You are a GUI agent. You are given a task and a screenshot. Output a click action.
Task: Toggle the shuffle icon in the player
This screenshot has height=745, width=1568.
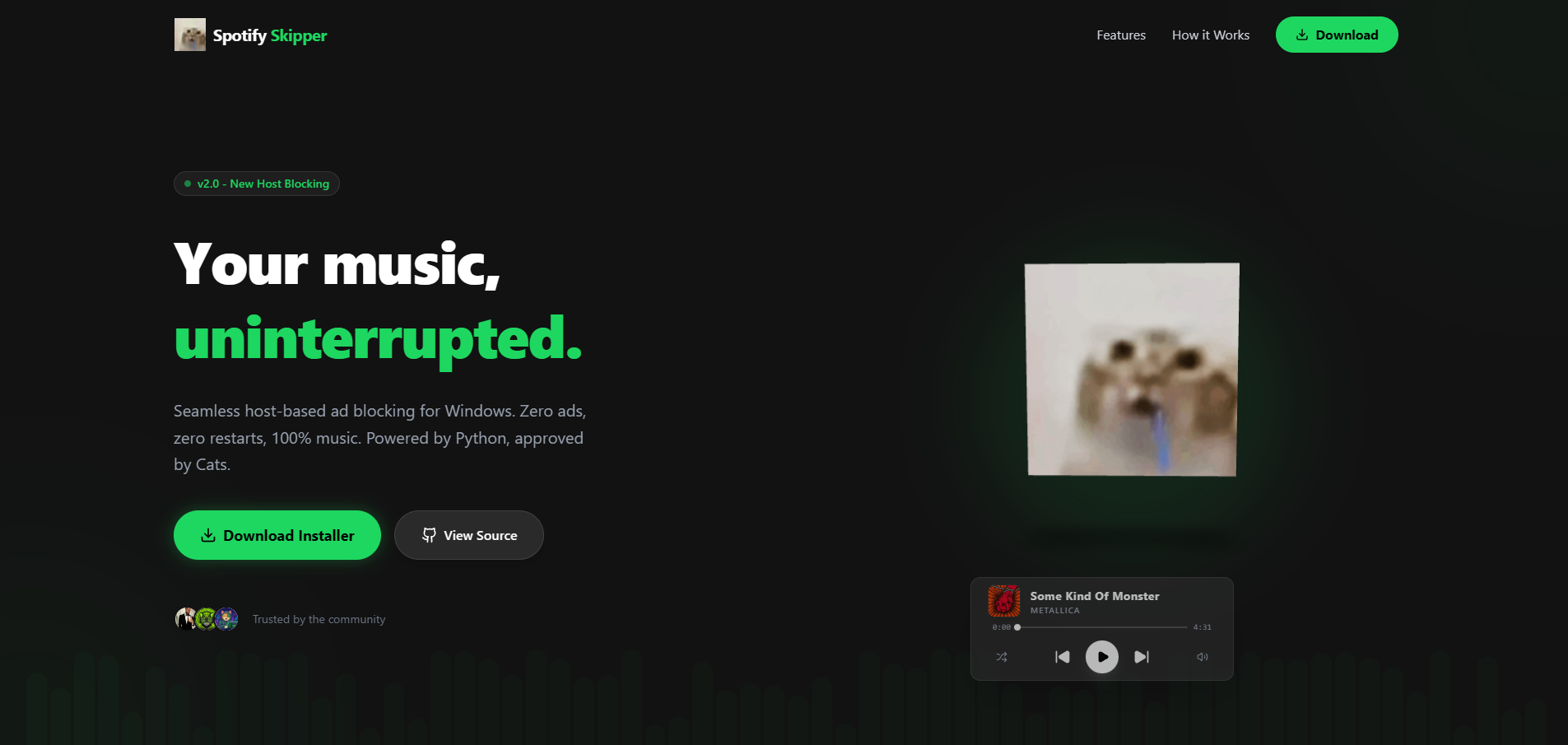tap(1003, 656)
